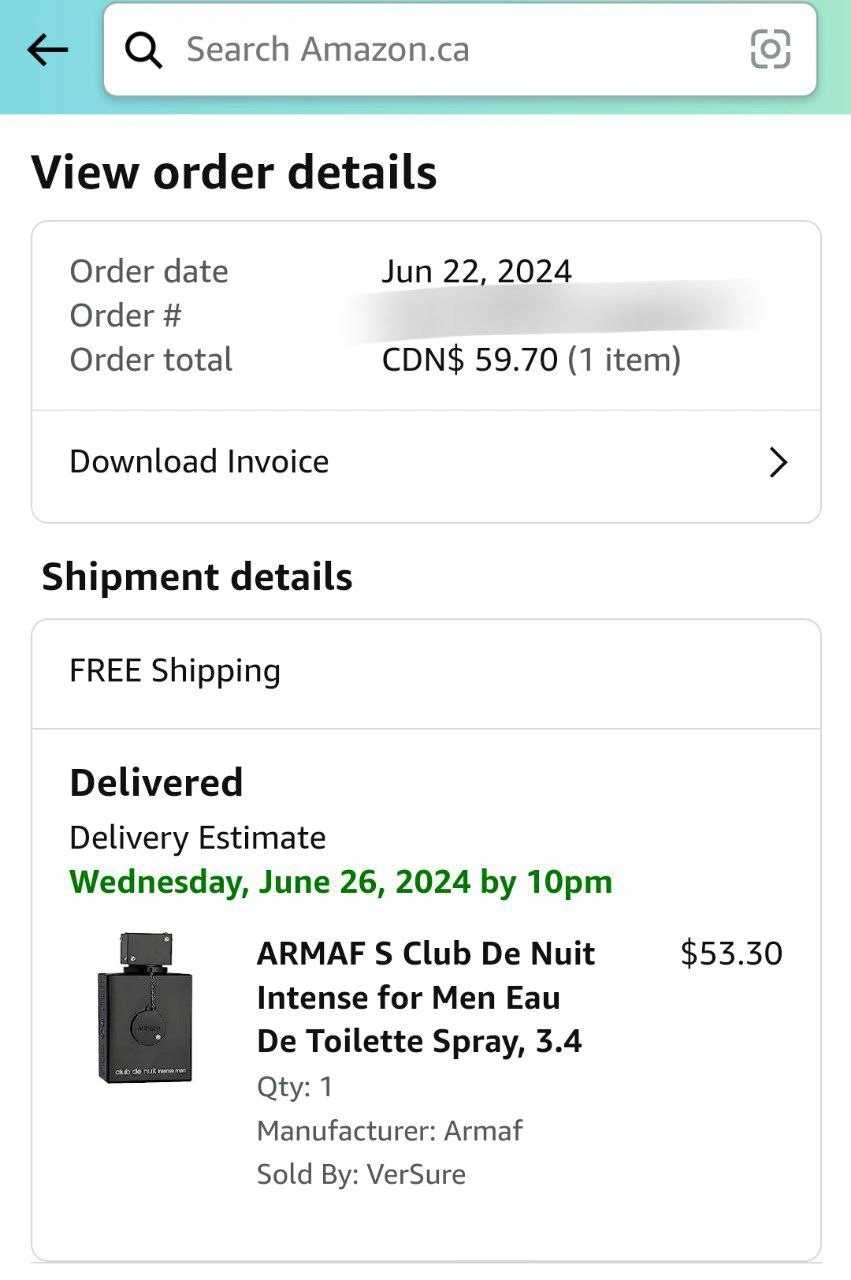This screenshot has height=1280, width=851.
Task: Select the $53.30 item price
Action: coord(731,954)
